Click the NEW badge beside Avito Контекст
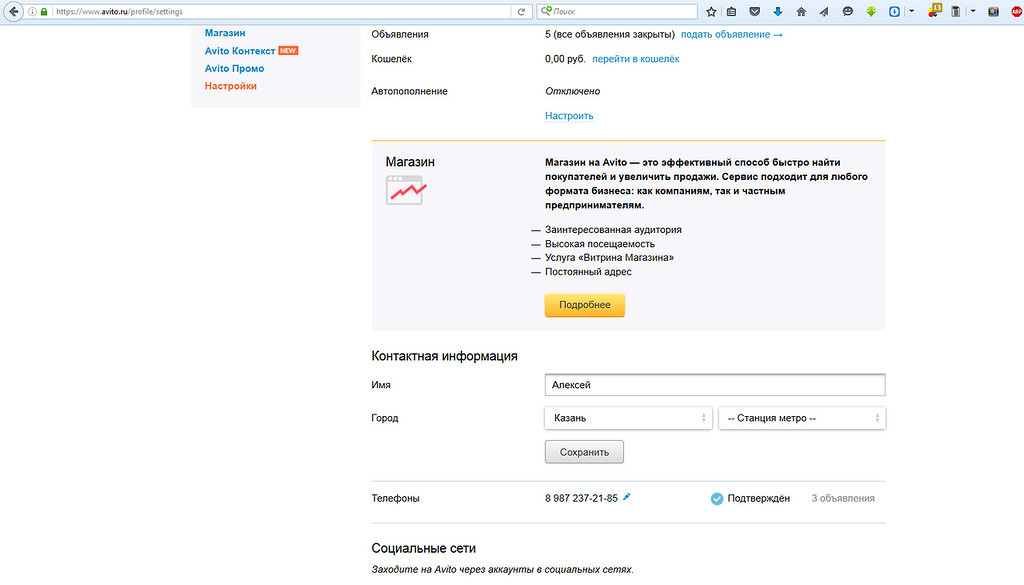 [288, 50]
